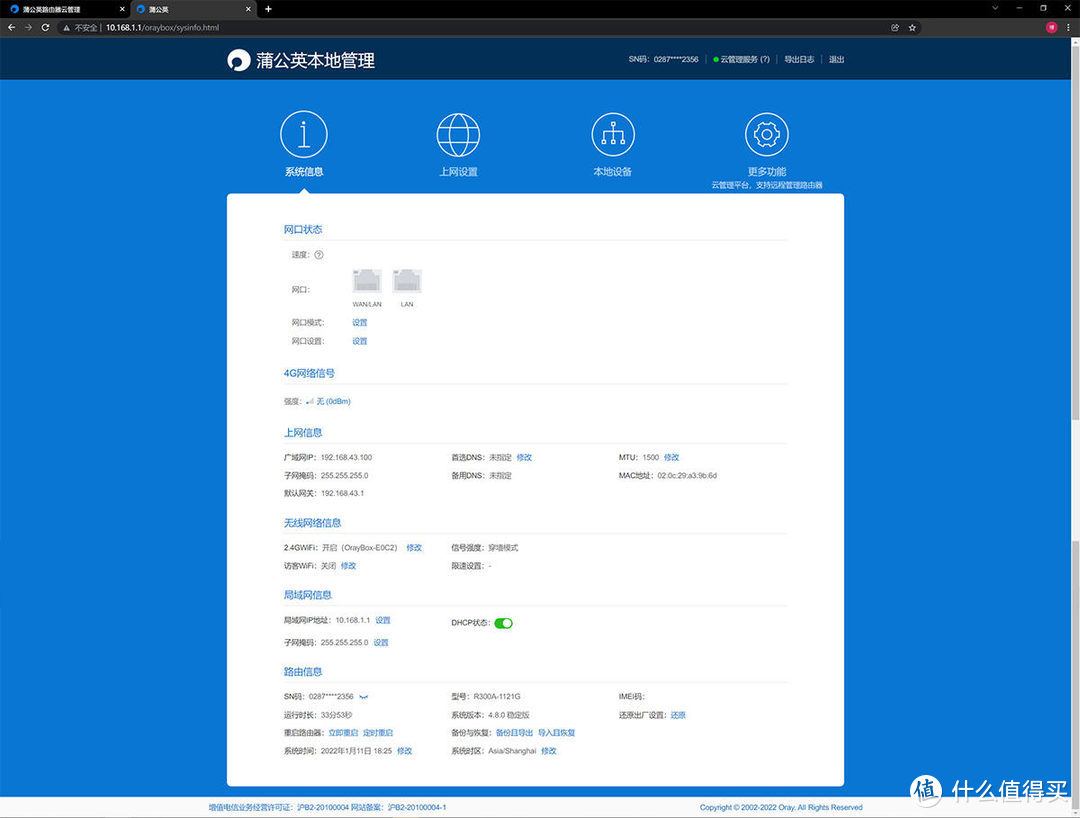This screenshot has height=818, width=1080.
Task: Click 退出 to log out
Action: click(837, 60)
